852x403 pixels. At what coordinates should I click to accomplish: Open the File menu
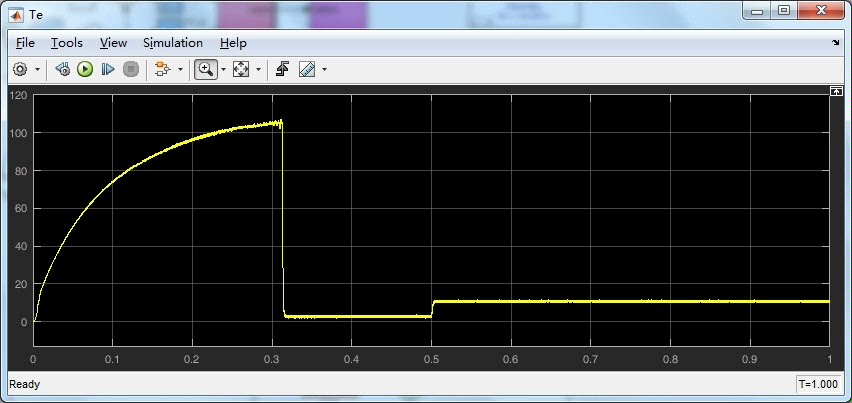pos(25,43)
